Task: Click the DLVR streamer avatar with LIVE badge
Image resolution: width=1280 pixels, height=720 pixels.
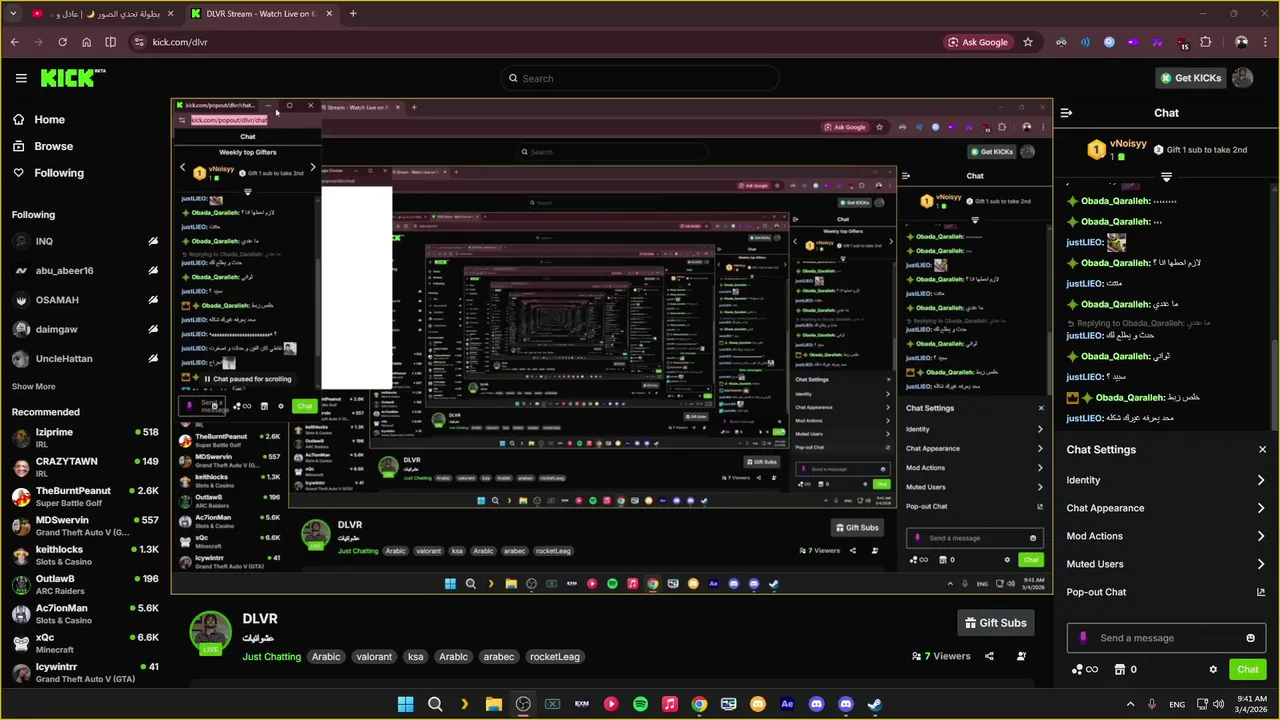Action: point(211,633)
